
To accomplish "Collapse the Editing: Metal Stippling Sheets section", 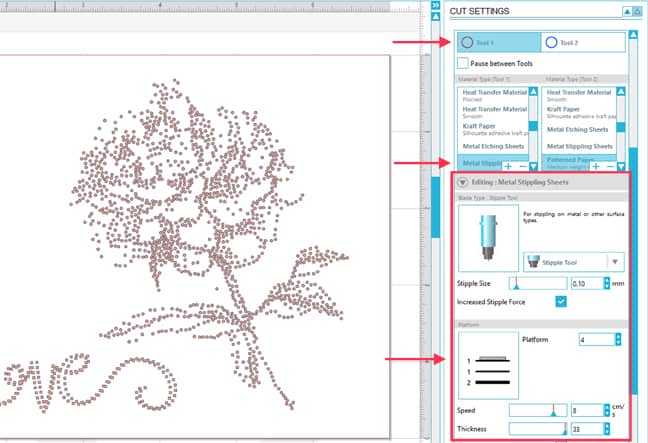I will pos(462,181).
